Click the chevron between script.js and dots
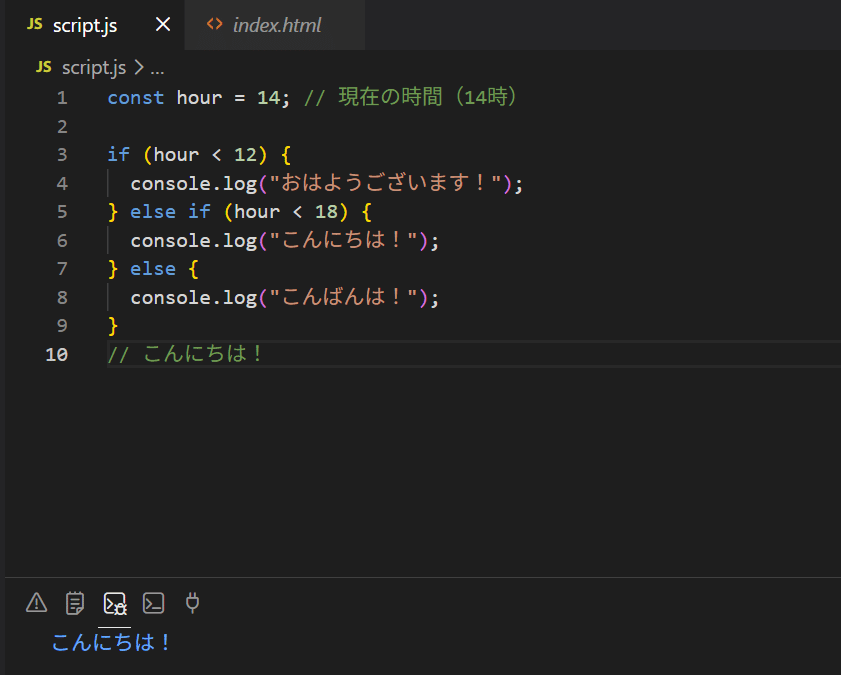Viewport: 841px width, 675px height. [135, 67]
